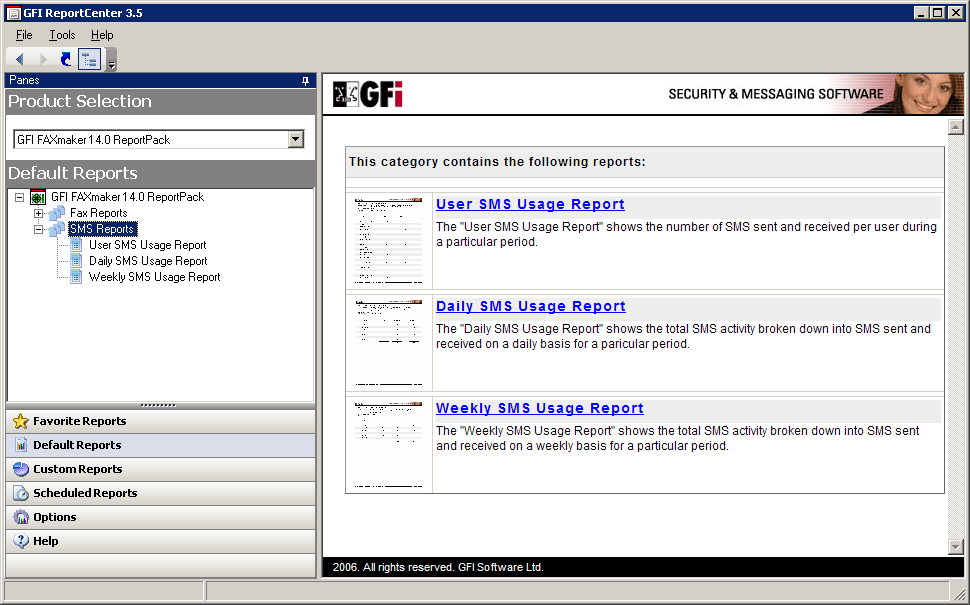Open the Tools menu
Viewport: 970px width, 605px height.
[62, 35]
